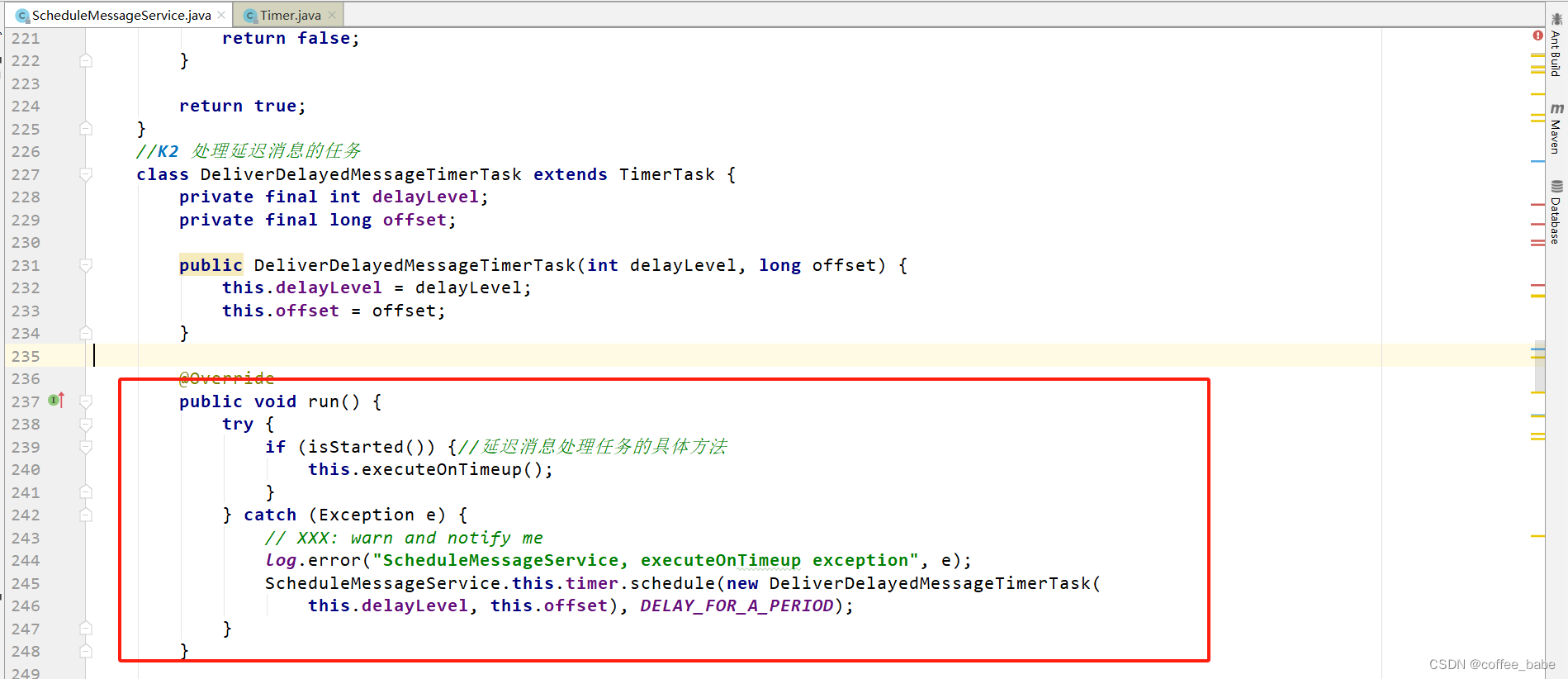
Task: Click the 'XXX: warn and notify me' comment
Action: pos(404,538)
